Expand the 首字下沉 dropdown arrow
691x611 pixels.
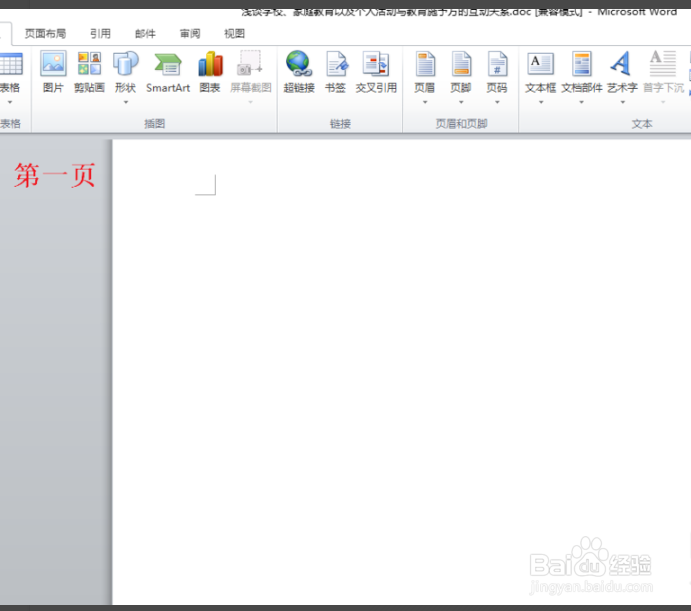663,102
